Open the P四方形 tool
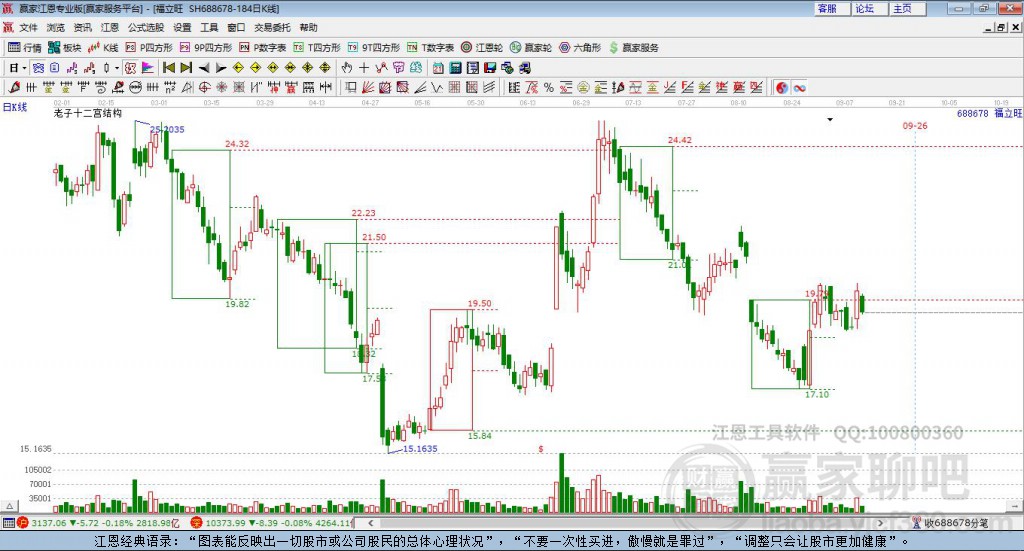This screenshot has height=551, width=1024. point(149,48)
